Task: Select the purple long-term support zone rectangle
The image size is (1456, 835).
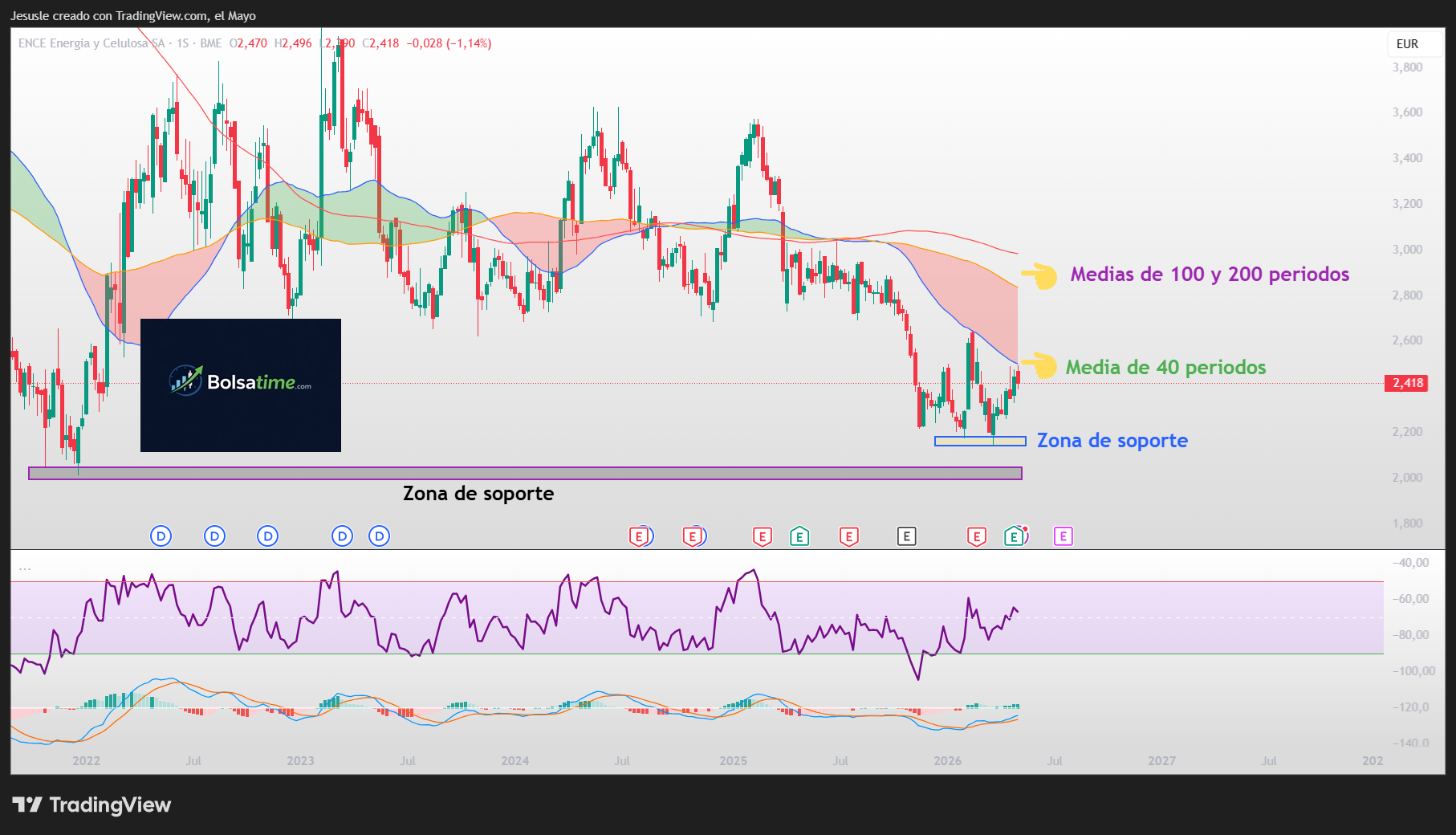Action: tap(525, 474)
